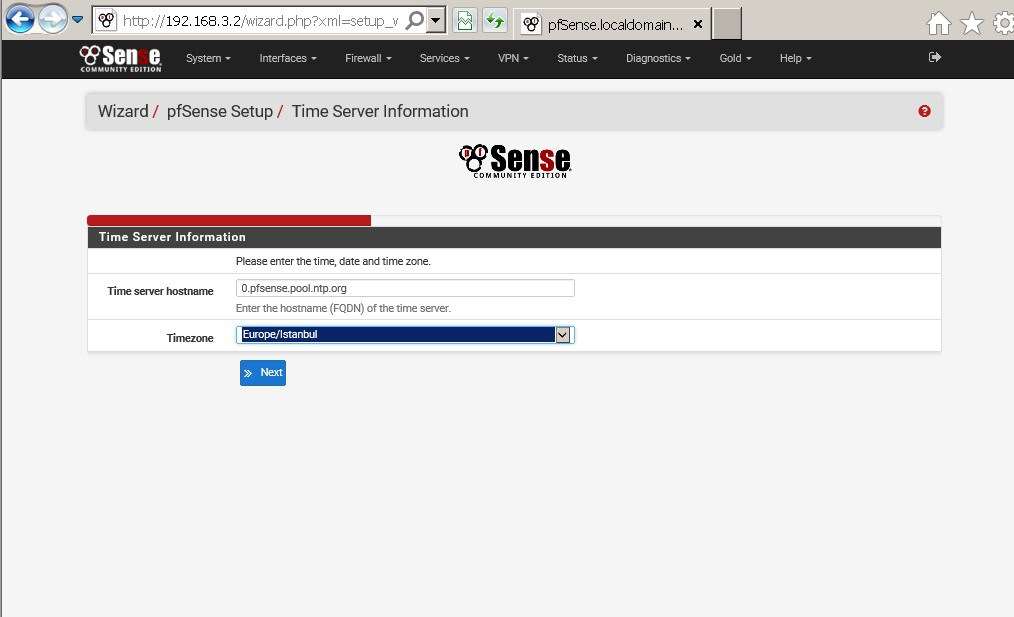Click the Next button
This screenshot has height=617, width=1014.
tap(263, 373)
